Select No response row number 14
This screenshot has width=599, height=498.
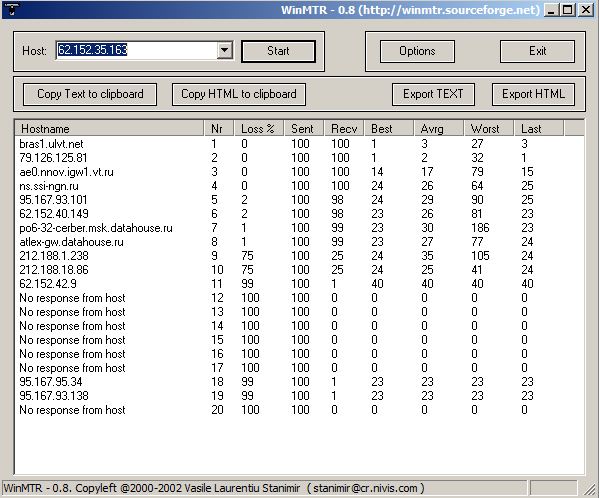point(300,326)
